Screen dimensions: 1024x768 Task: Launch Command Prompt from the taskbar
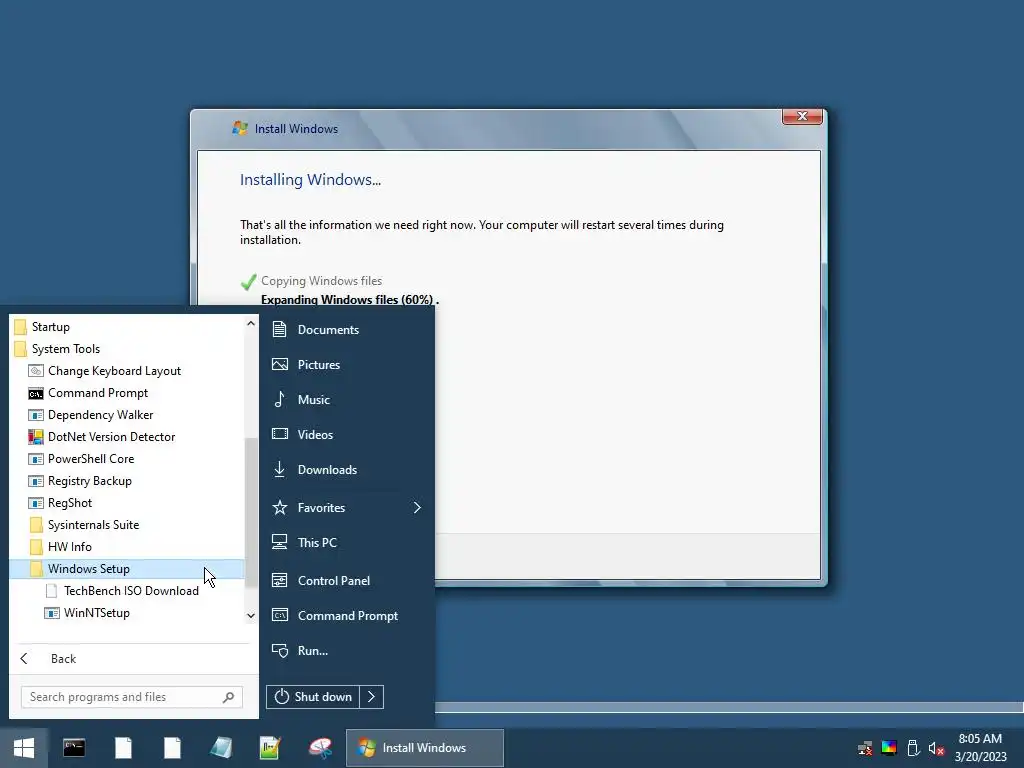[74, 748]
